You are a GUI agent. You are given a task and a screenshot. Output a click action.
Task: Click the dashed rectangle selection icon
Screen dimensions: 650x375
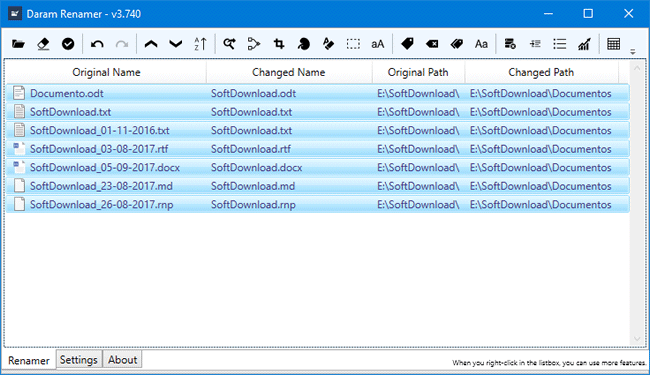[353, 44]
